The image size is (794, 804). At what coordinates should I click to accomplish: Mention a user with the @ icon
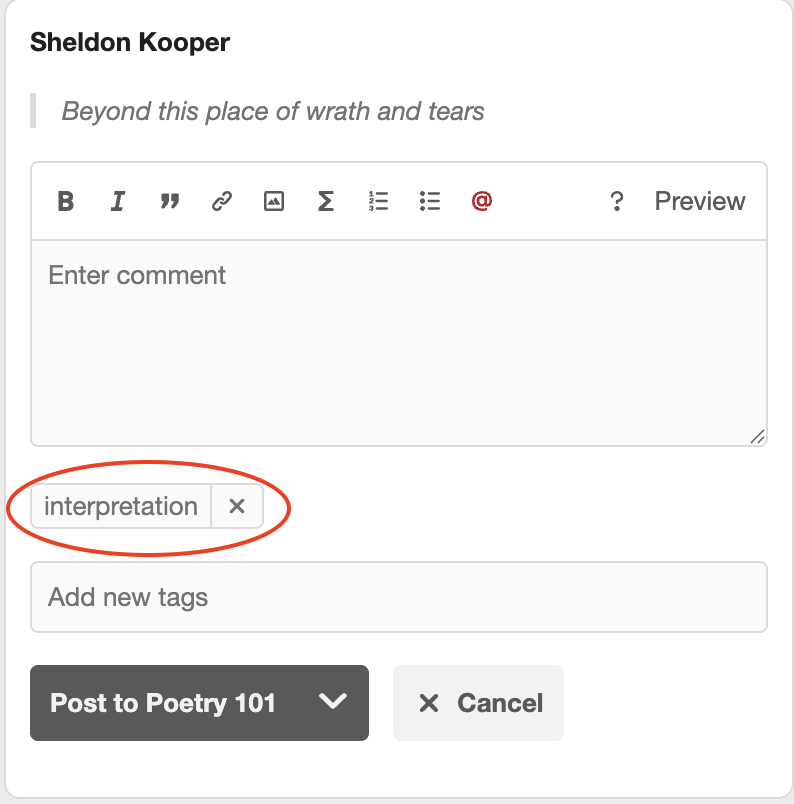[482, 201]
